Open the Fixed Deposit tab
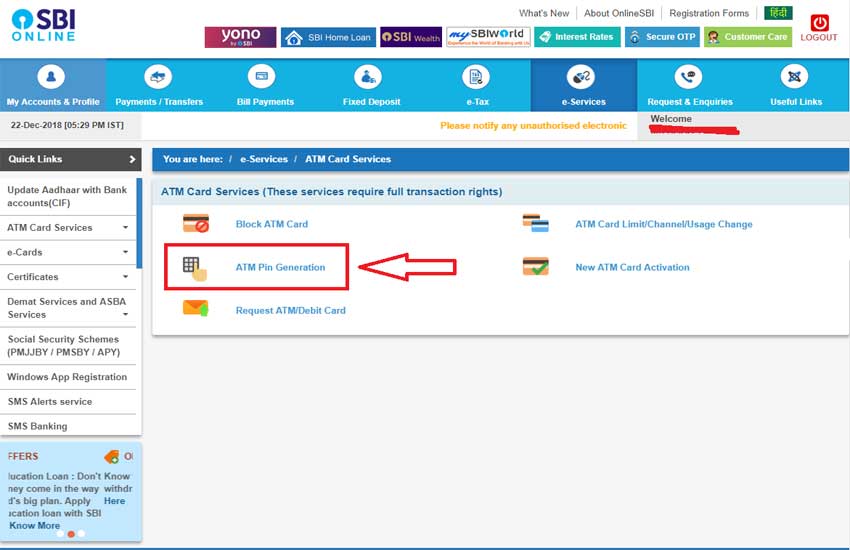Image resolution: width=850 pixels, height=550 pixels. pos(371,85)
